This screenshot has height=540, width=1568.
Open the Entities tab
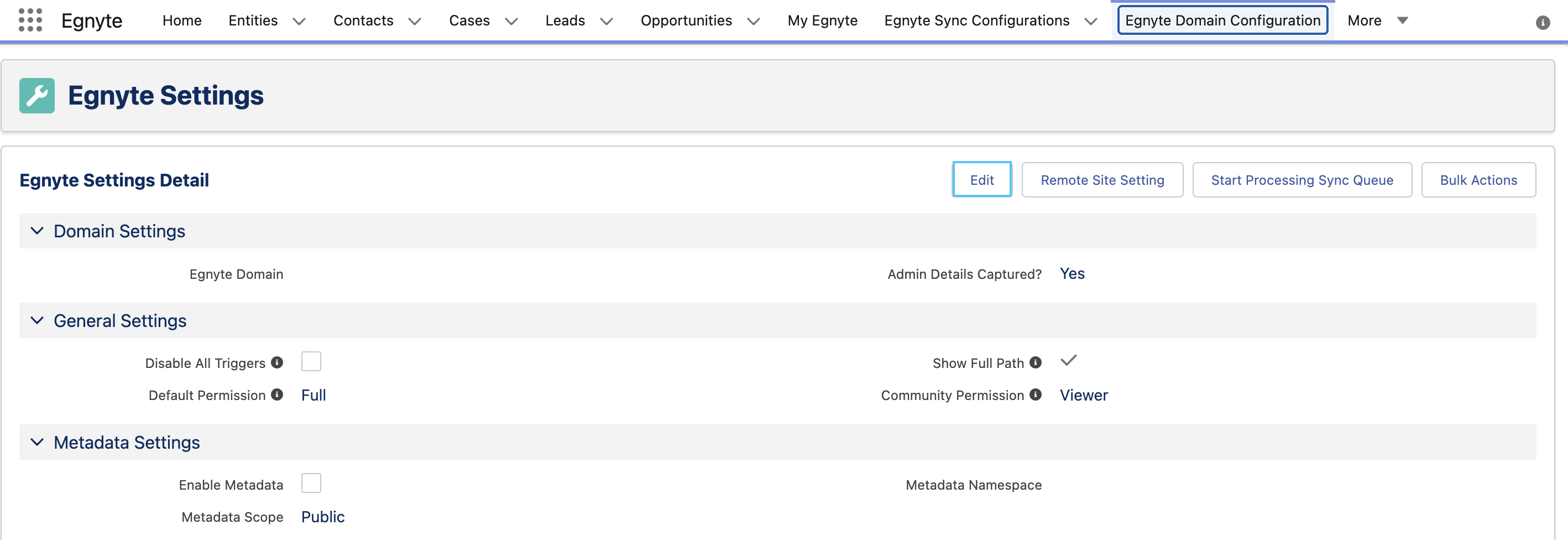click(253, 20)
